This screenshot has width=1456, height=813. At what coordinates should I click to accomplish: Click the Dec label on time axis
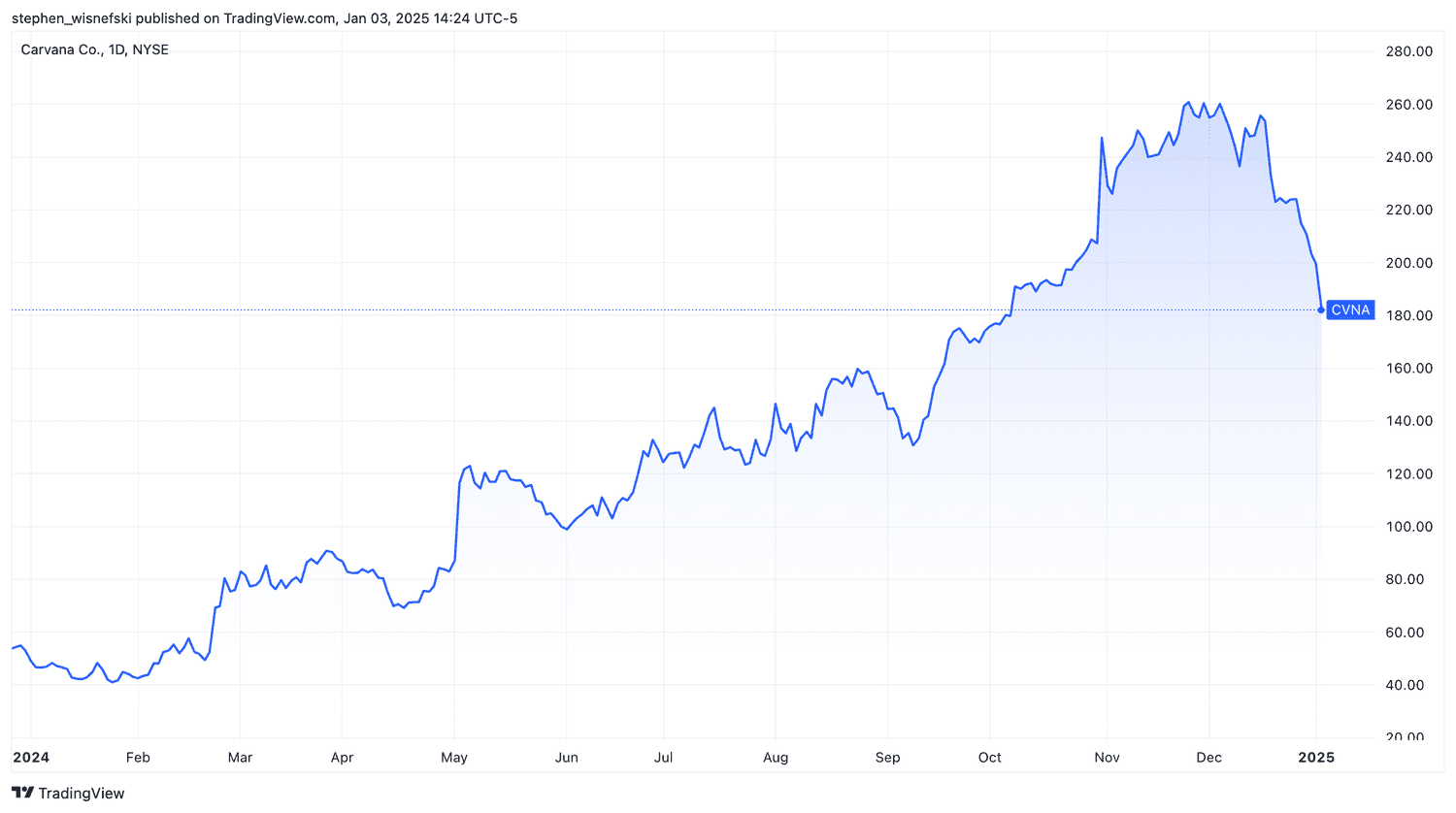click(1208, 758)
